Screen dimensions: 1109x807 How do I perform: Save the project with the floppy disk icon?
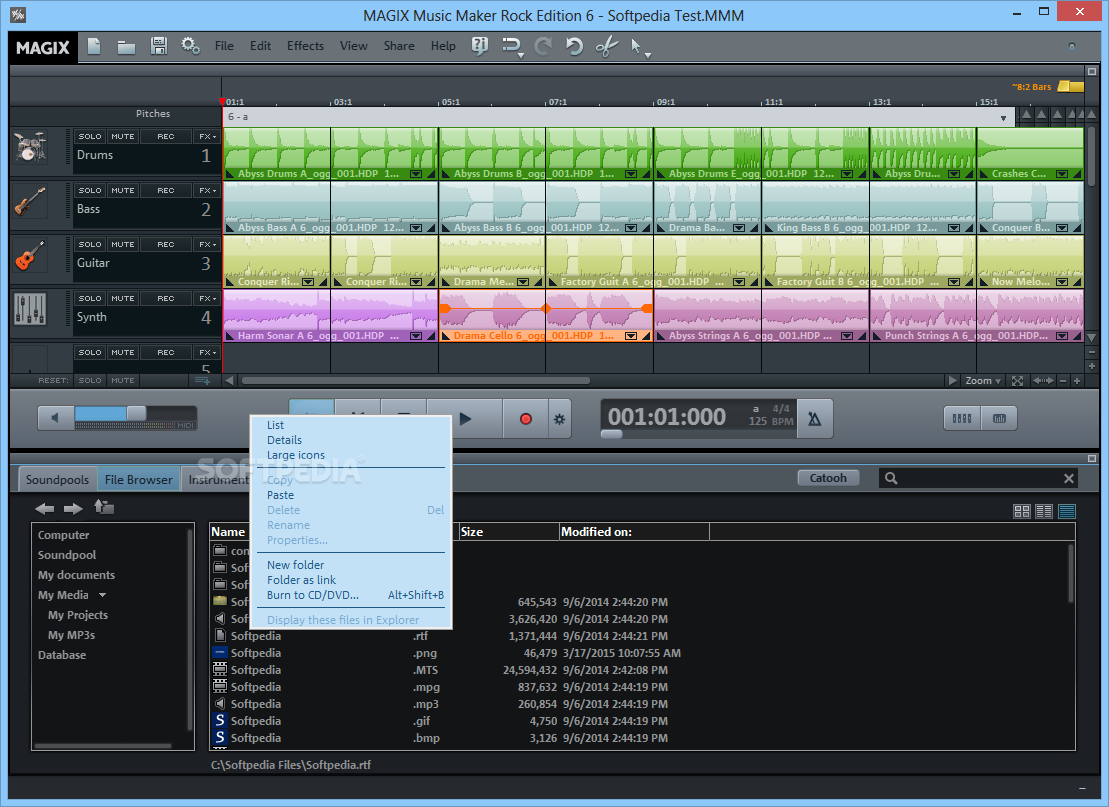159,46
